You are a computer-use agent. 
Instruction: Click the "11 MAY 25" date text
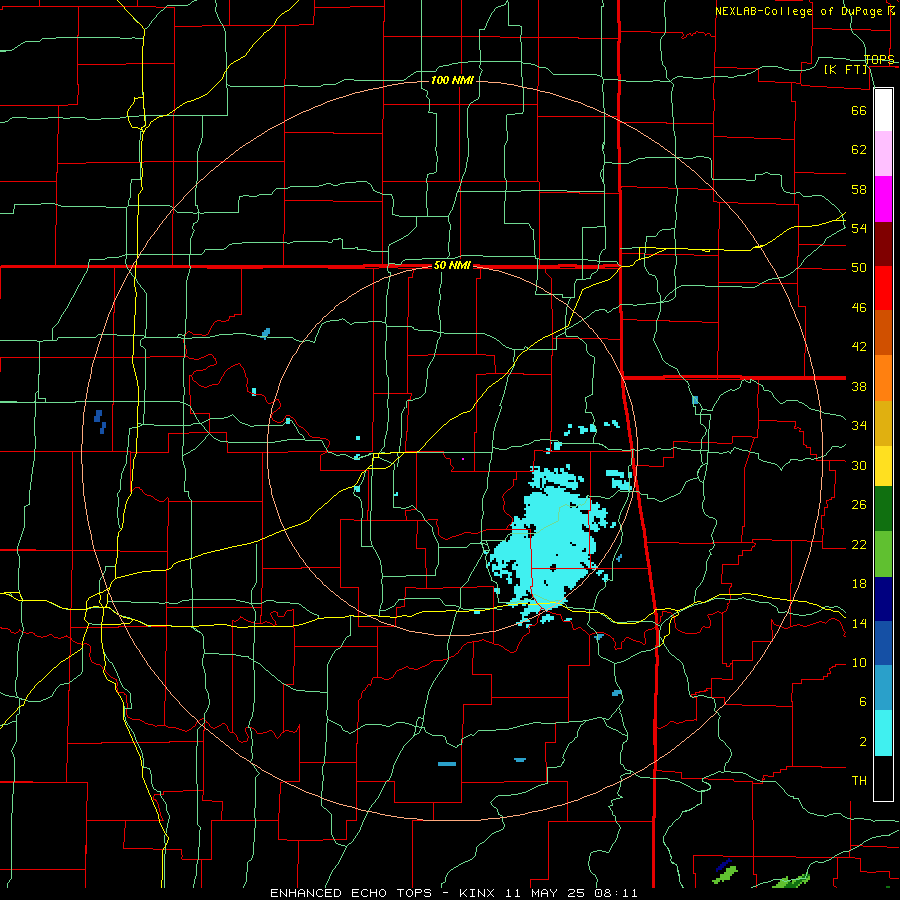544,893
